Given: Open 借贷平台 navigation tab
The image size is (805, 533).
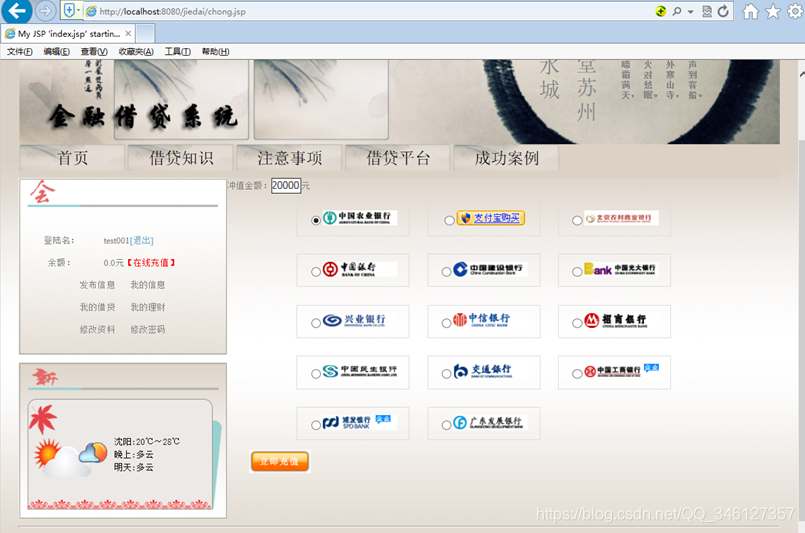Looking at the screenshot, I should click(398, 158).
